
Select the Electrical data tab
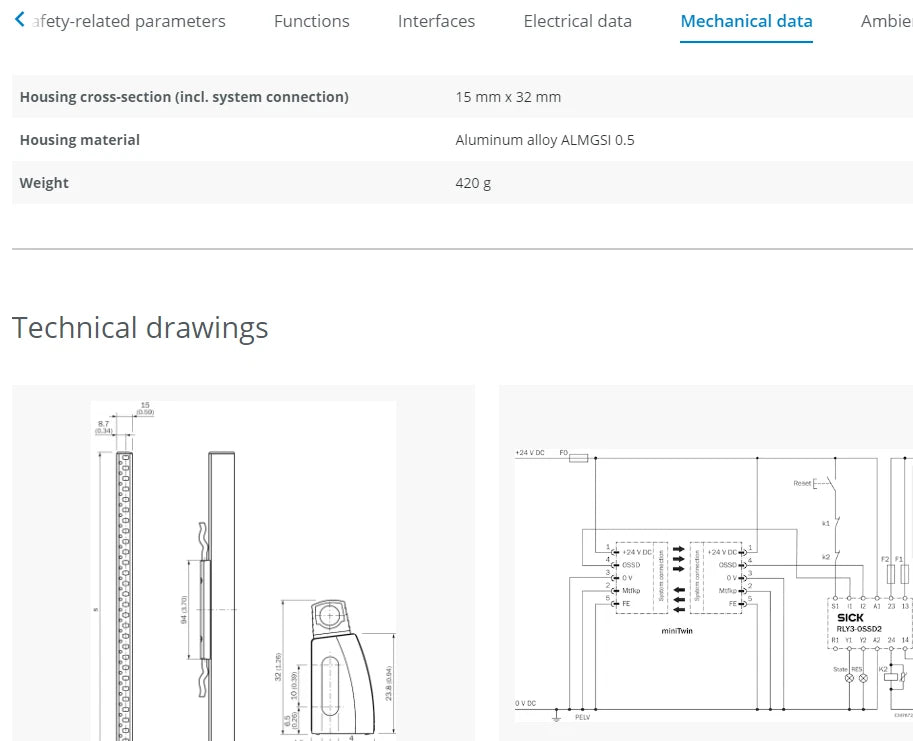[x=577, y=21]
